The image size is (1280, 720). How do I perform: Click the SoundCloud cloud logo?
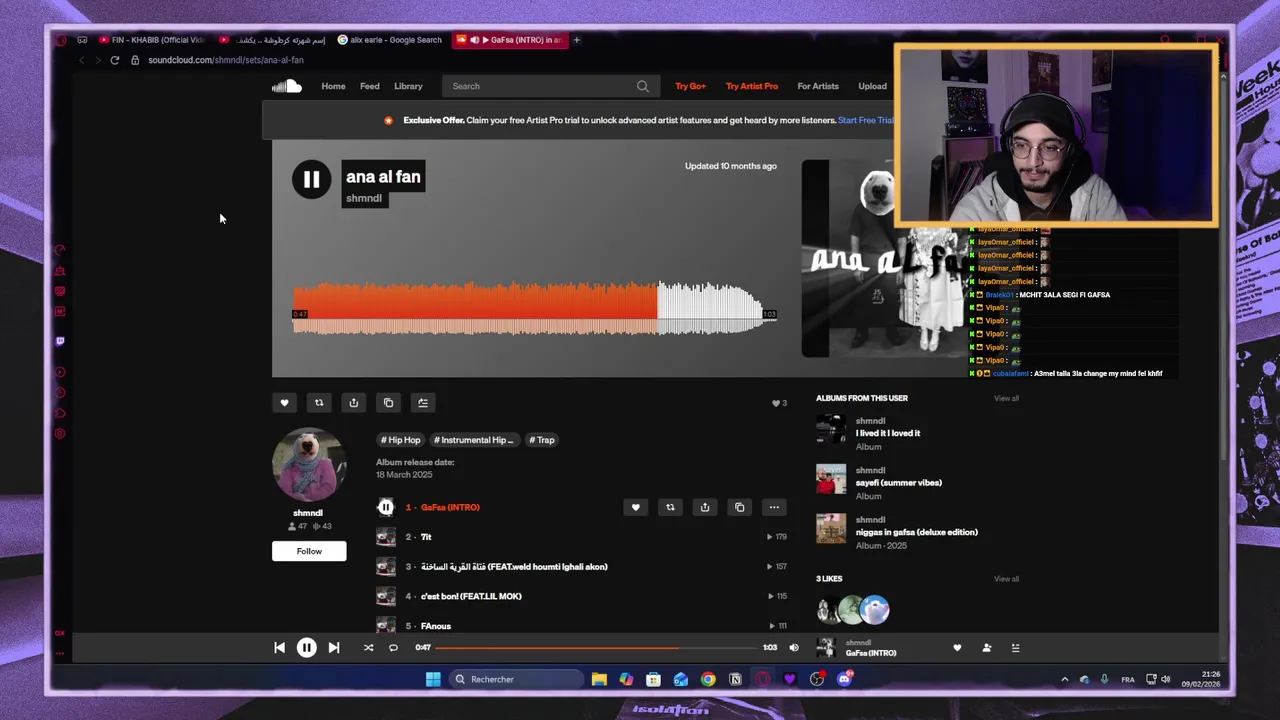coord(287,86)
